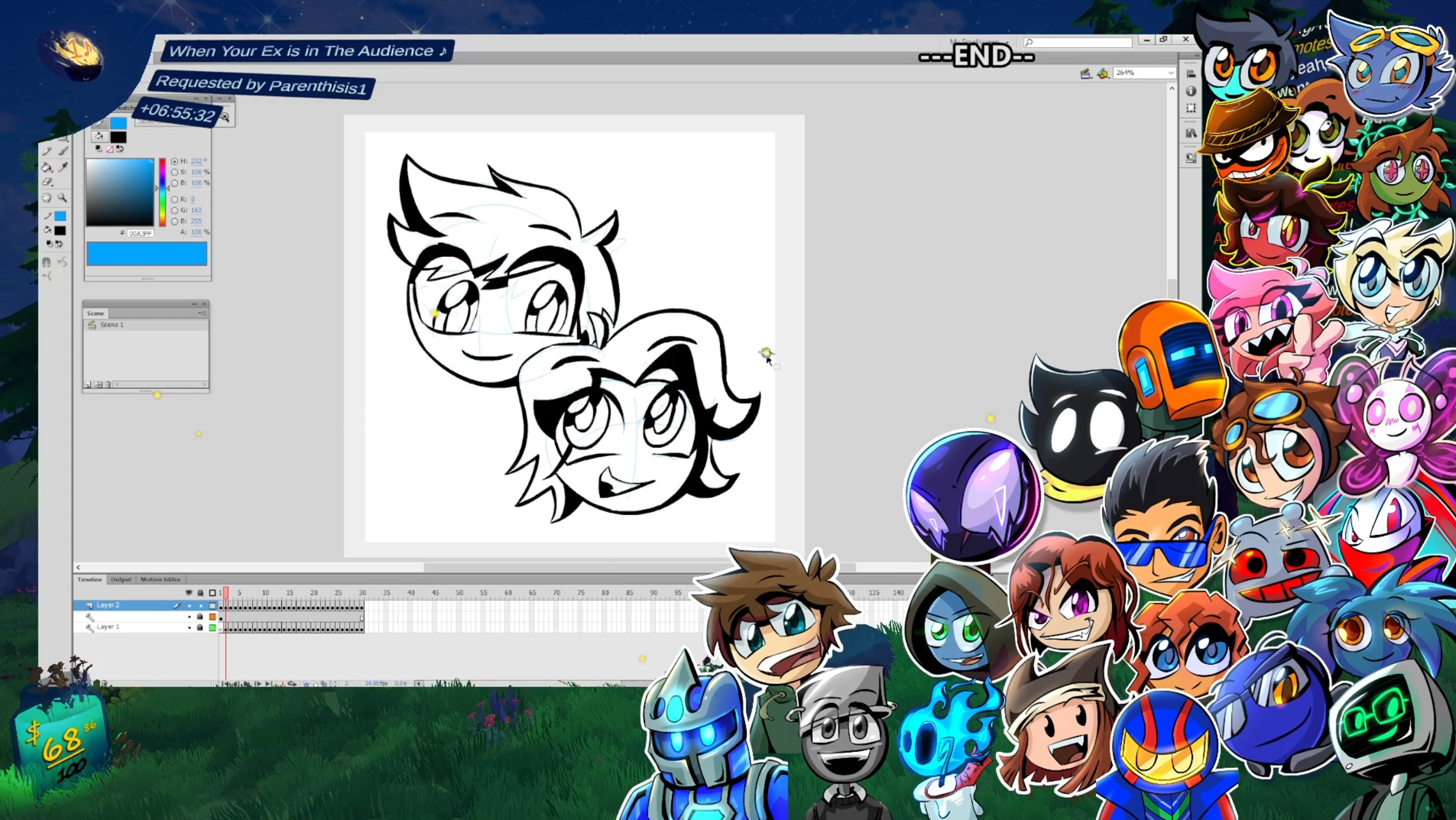
Task: Select Scene 1 in Scene panel
Action: tap(112, 325)
